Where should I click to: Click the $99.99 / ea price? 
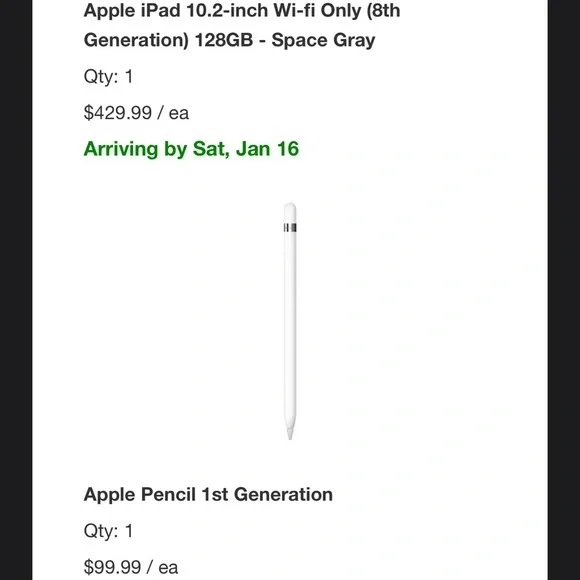tap(131, 567)
